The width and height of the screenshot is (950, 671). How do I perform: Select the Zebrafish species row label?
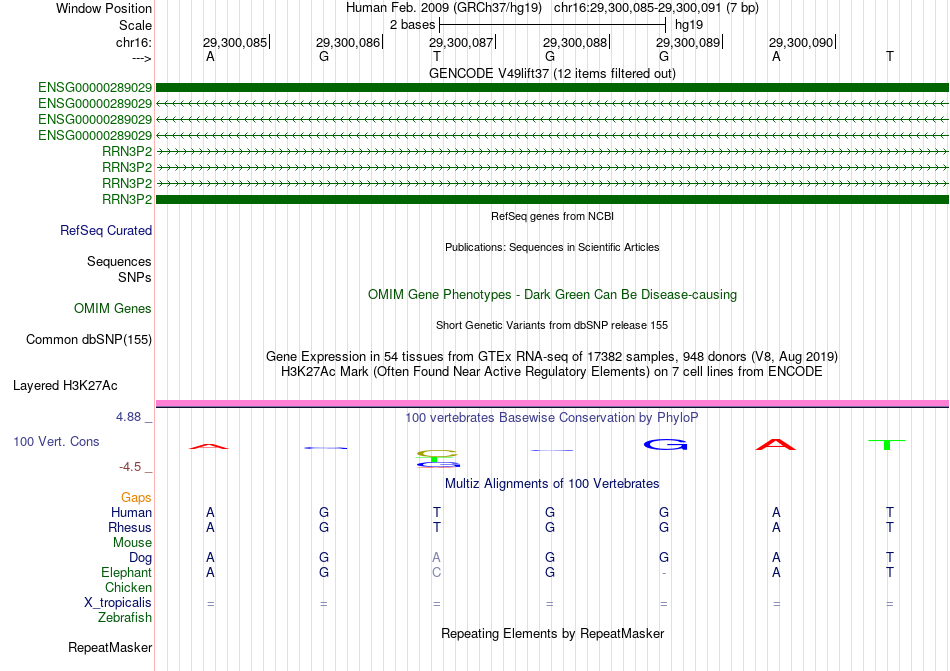pos(125,618)
